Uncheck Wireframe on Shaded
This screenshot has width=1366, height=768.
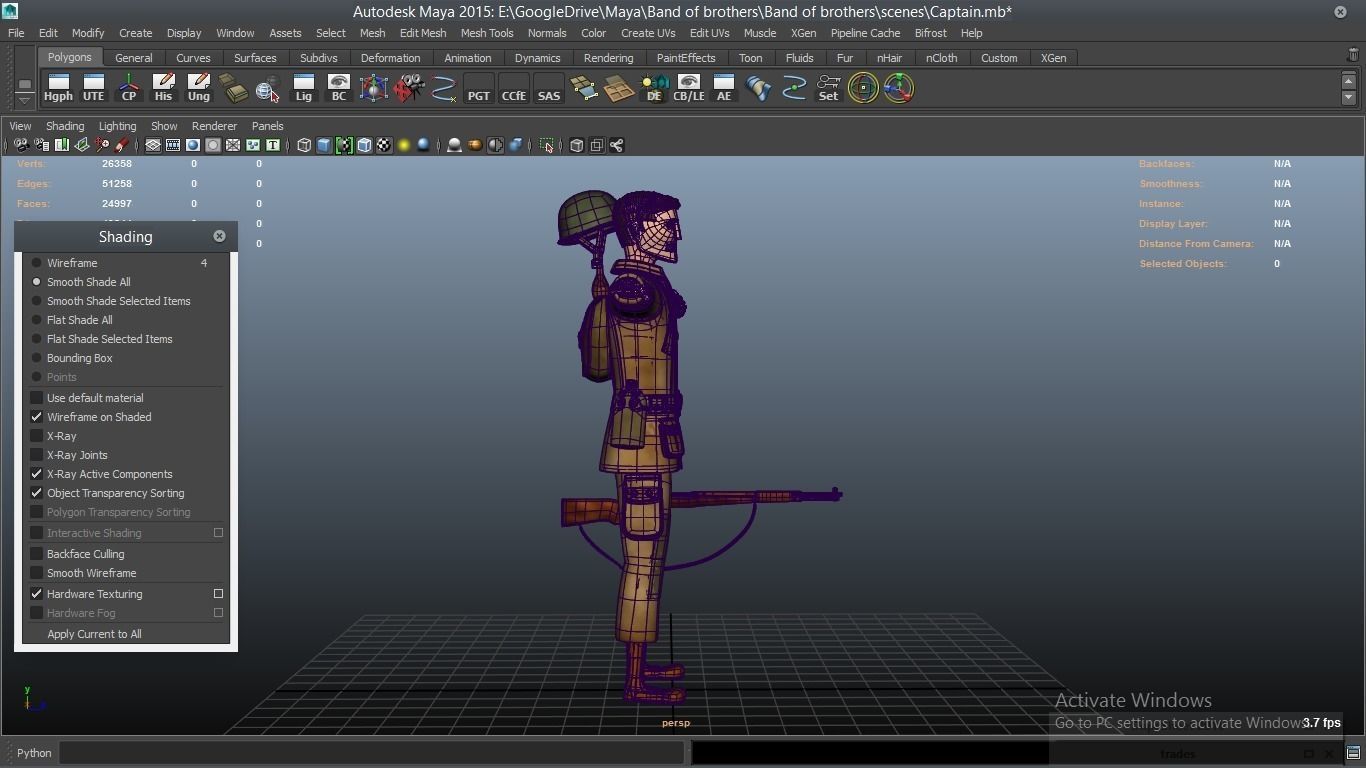click(37, 417)
